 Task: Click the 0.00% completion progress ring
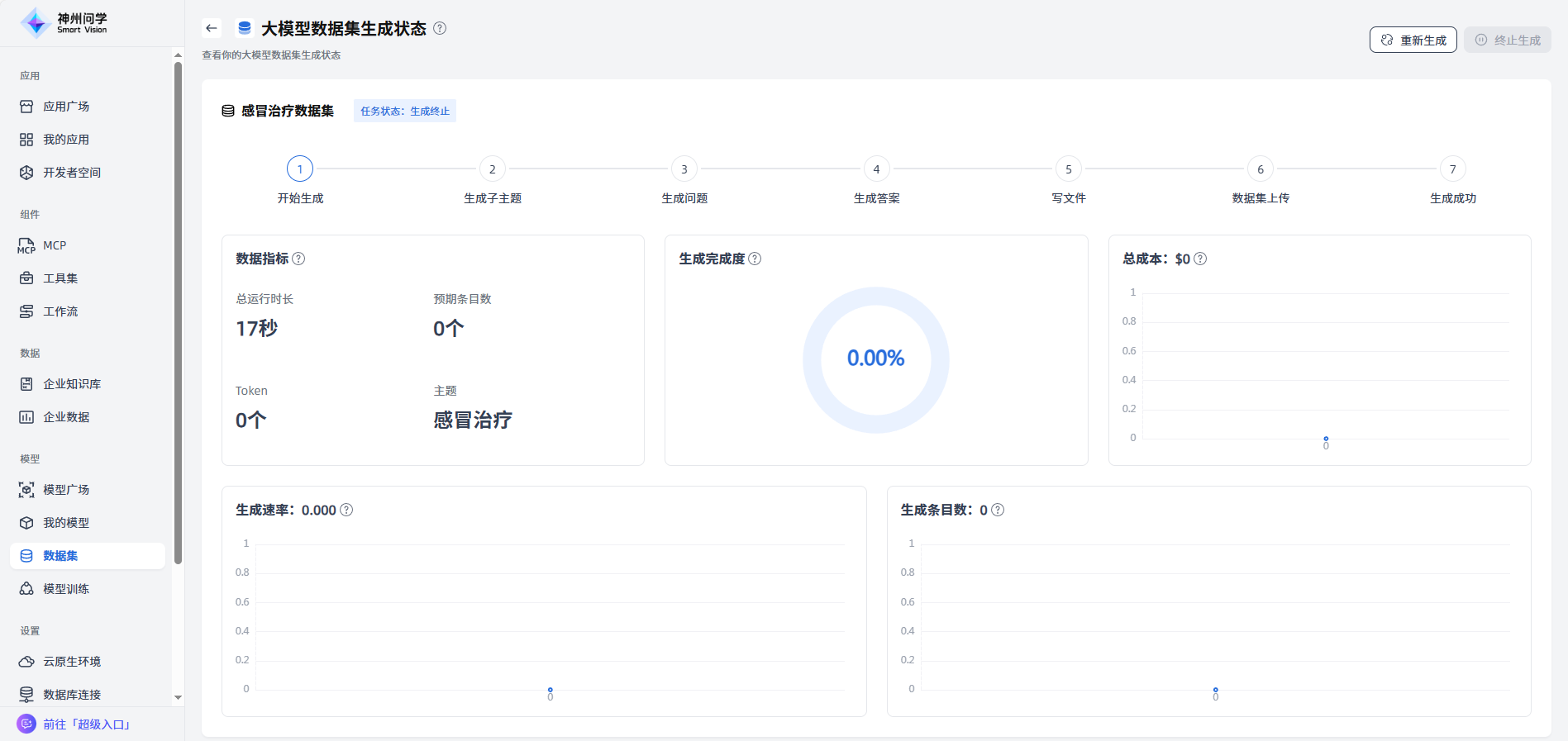tap(875, 359)
